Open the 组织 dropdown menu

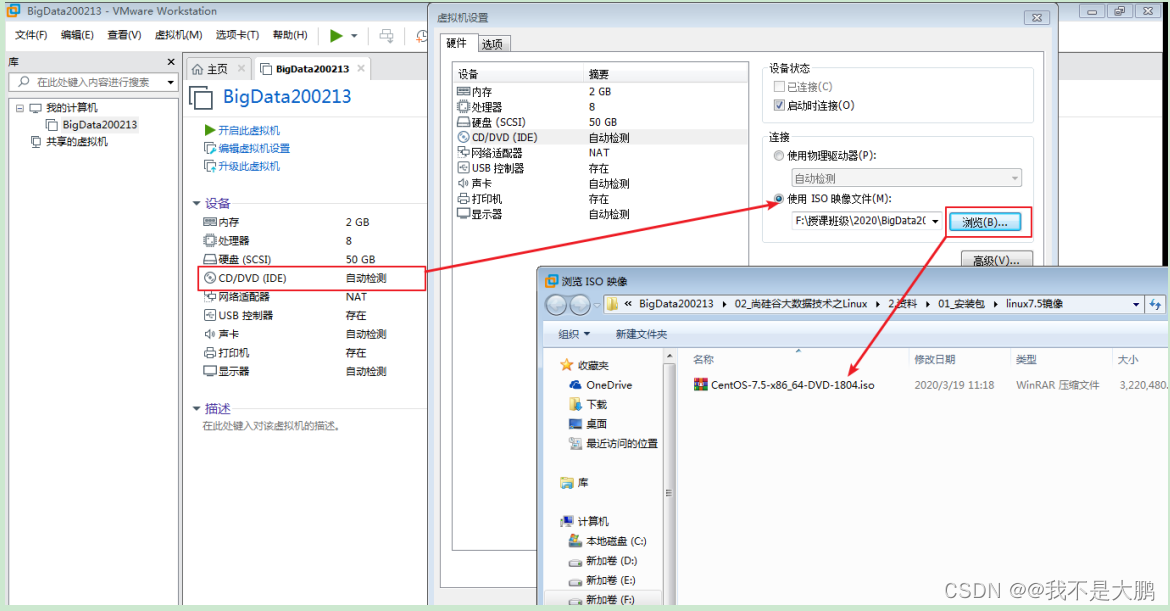tap(574, 334)
